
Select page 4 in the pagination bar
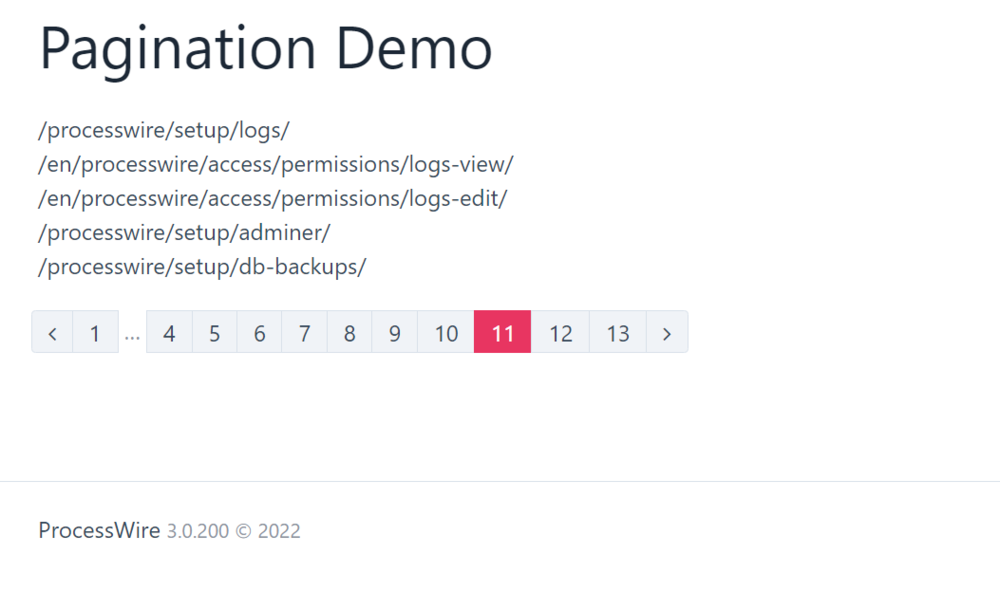(x=168, y=332)
